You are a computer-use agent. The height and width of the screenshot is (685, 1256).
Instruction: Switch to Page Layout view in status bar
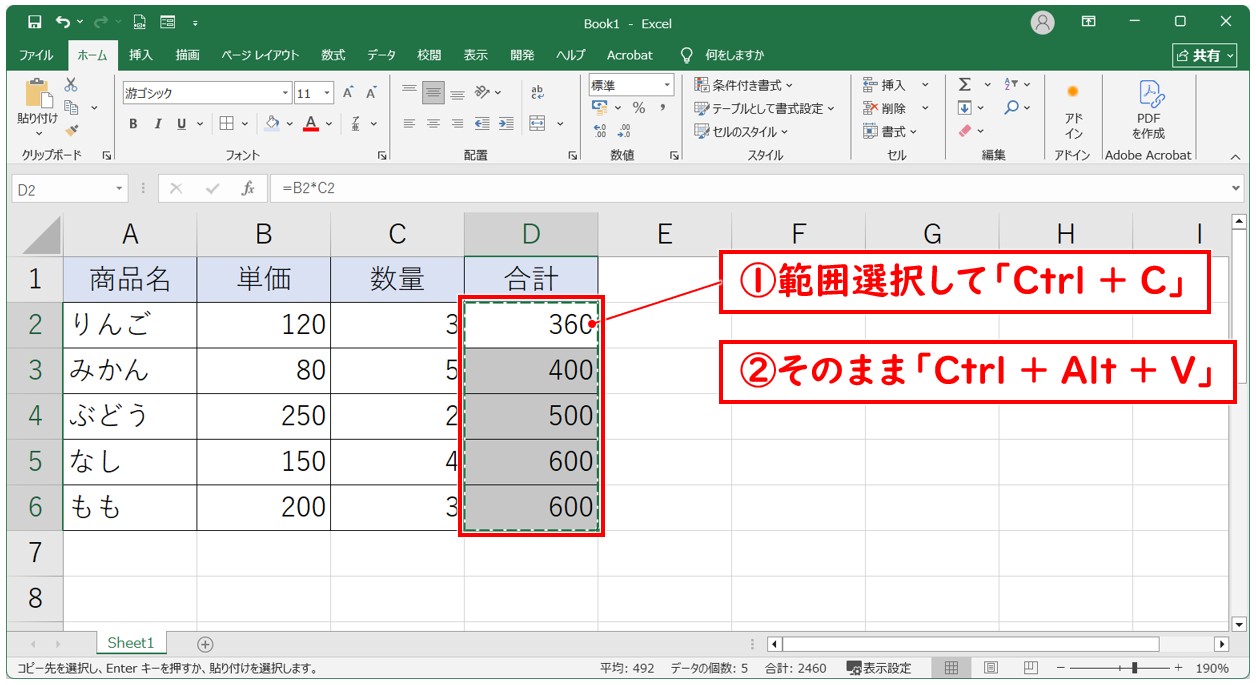point(990,668)
